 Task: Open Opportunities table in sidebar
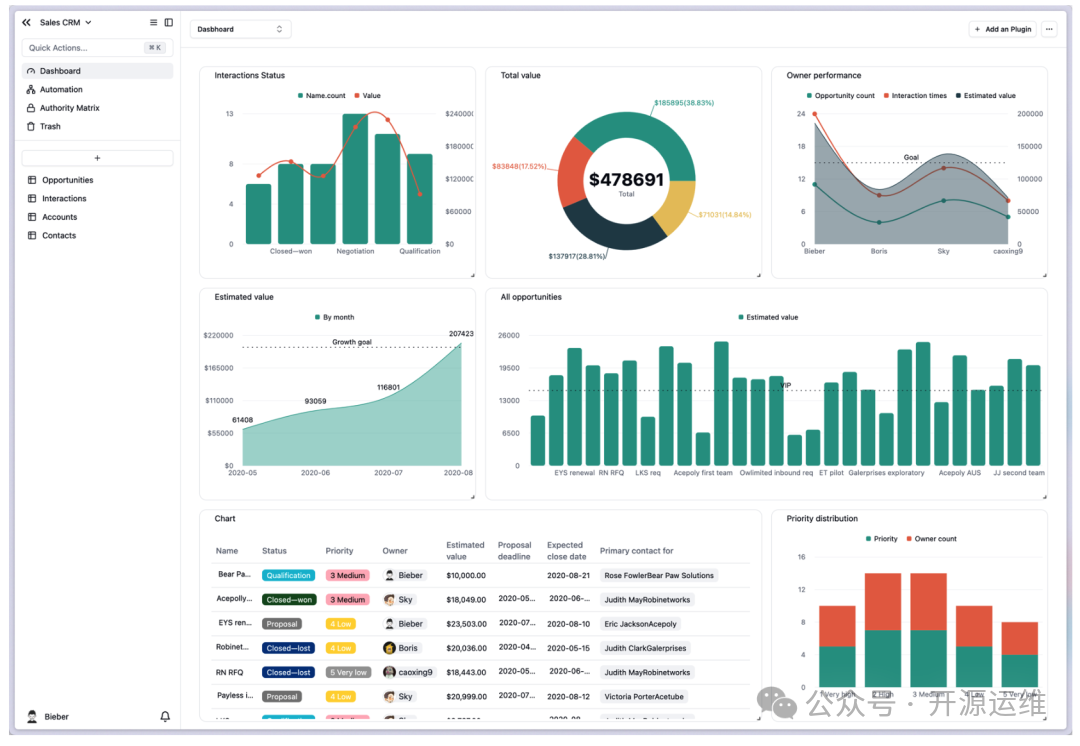(67, 180)
